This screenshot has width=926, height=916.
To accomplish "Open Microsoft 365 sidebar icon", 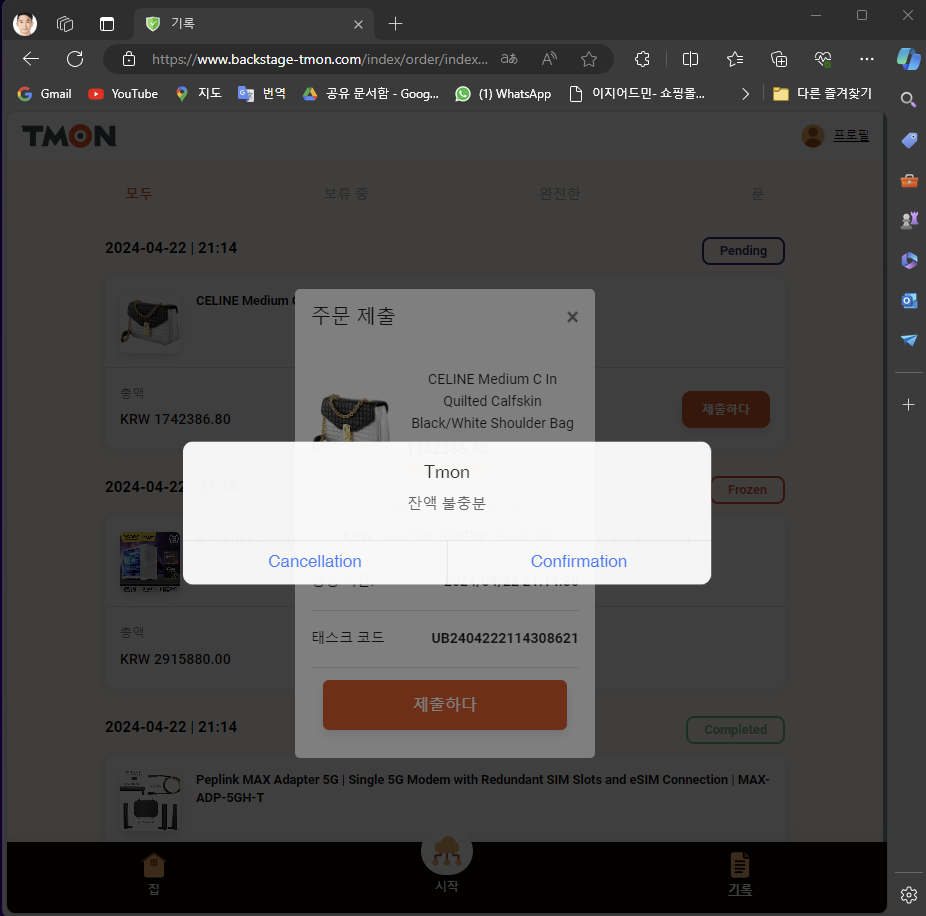I will [x=909, y=260].
